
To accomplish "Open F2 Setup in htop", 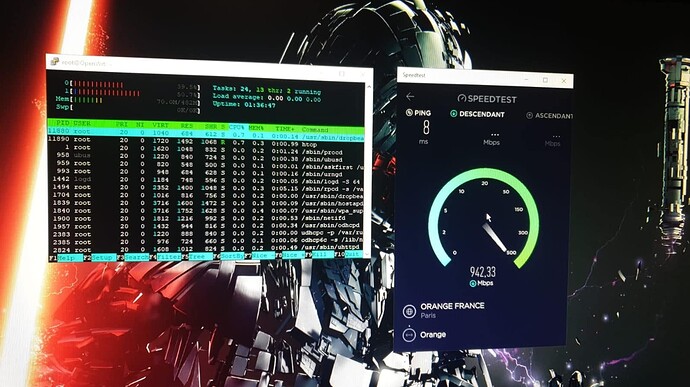I will tap(100, 257).
